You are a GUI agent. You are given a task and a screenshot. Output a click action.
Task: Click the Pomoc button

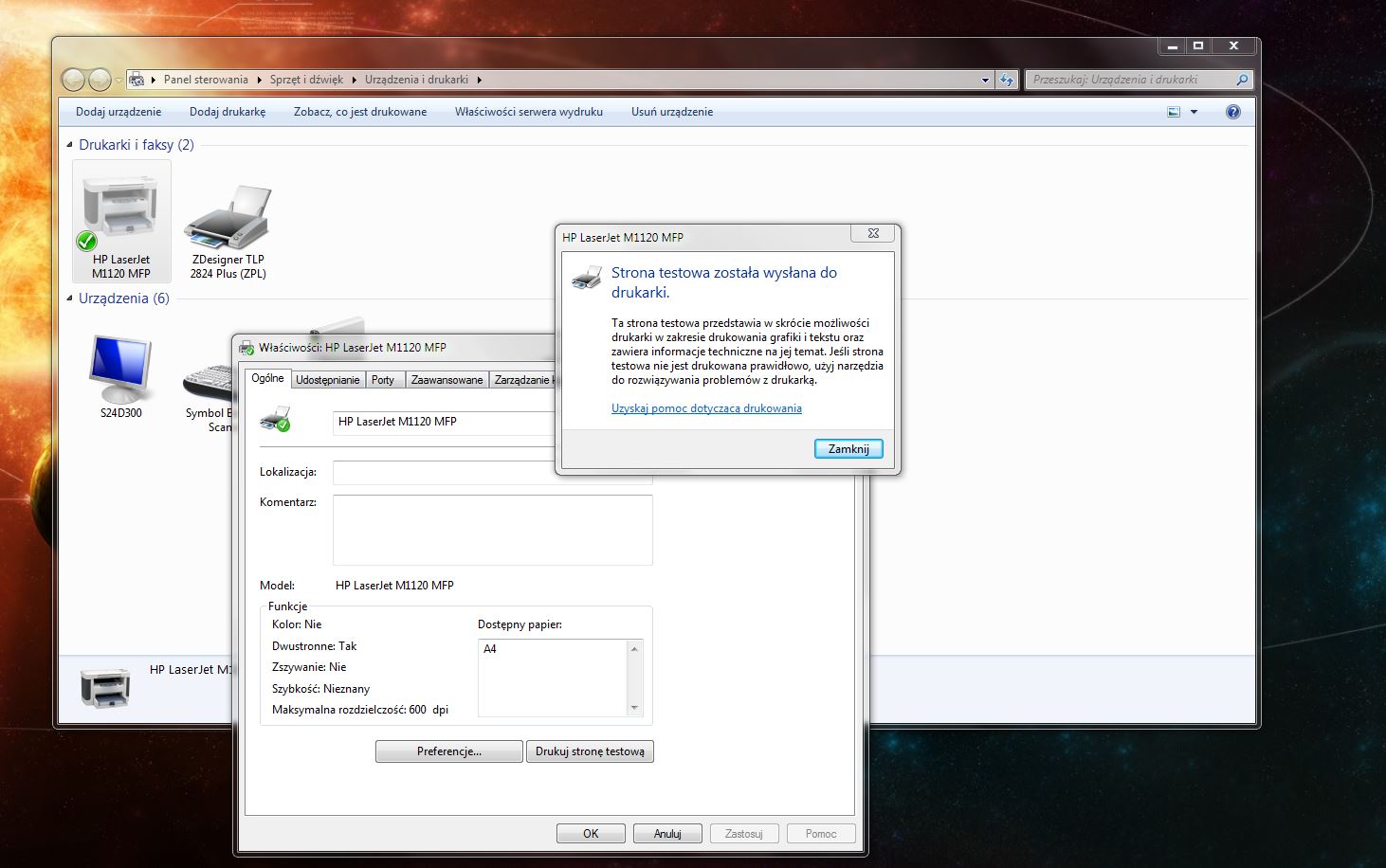(x=821, y=834)
